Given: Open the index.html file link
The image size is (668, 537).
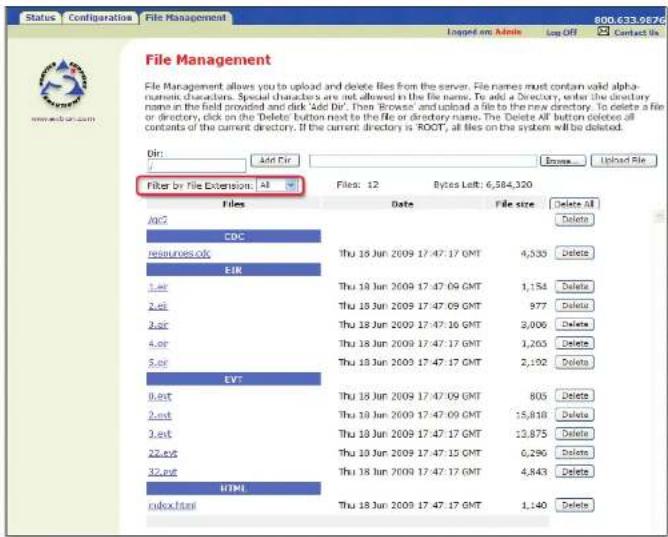Looking at the screenshot, I should tap(172, 505).
